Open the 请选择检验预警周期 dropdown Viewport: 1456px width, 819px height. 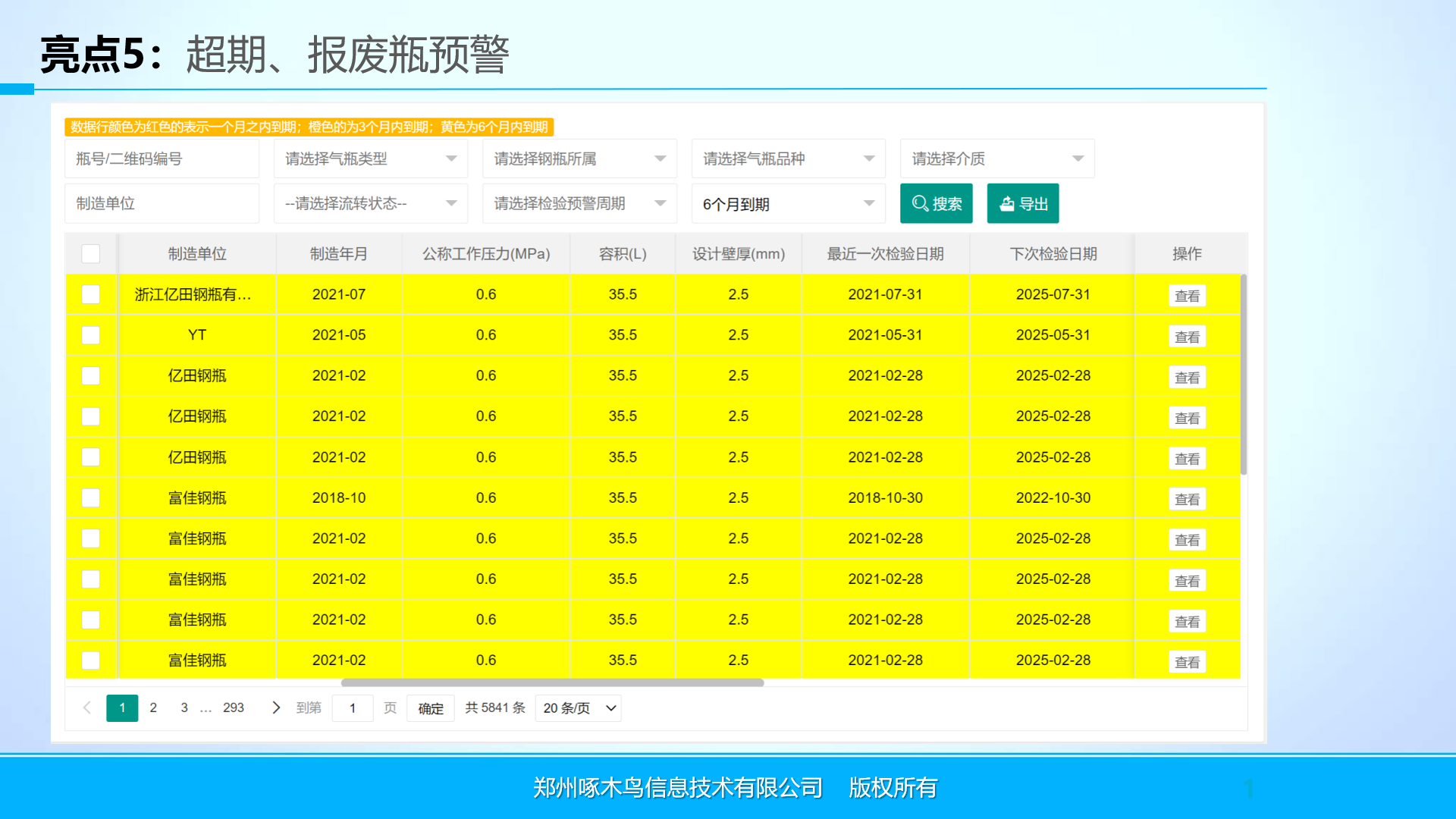point(579,203)
